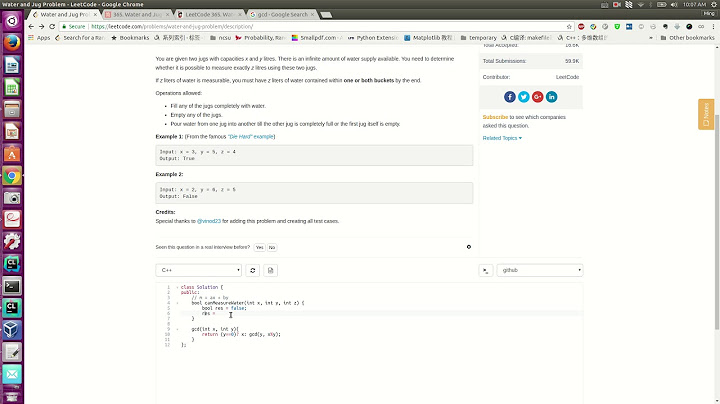Click Subscribe to see companies
720x404 pixels.
point(495,117)
